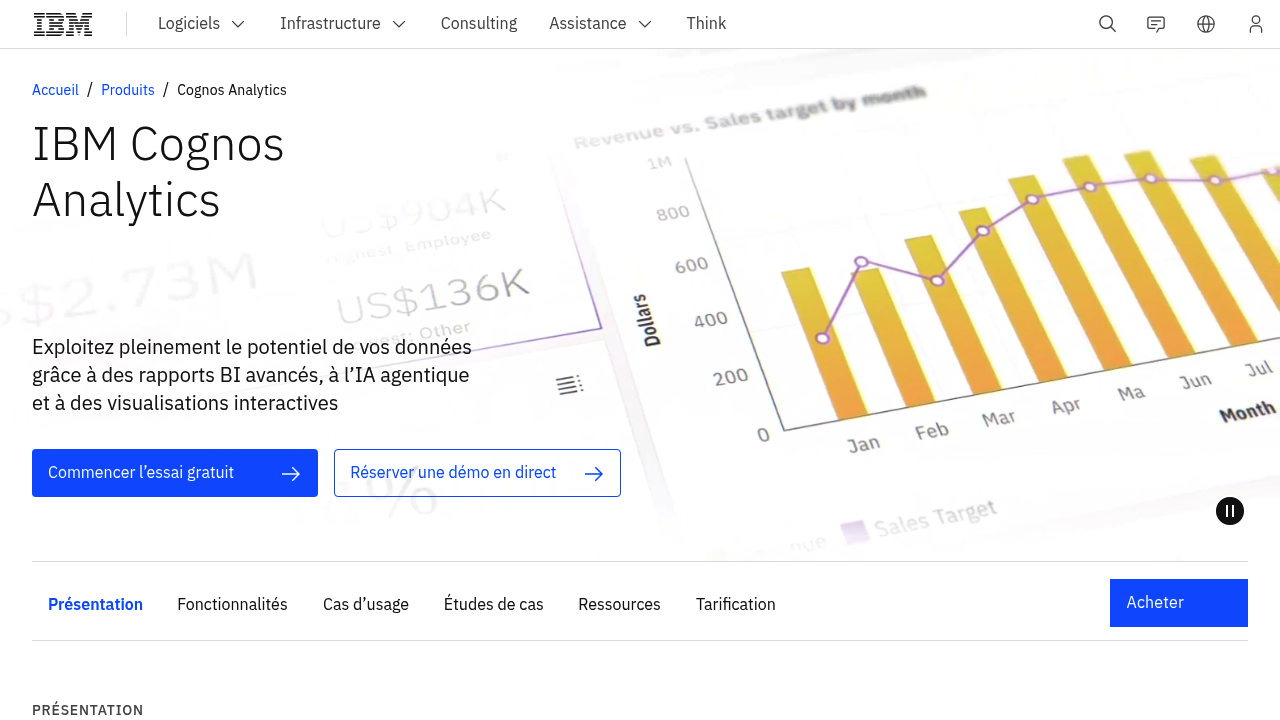The height and width of the screenshot is (720, 1280).
Task: Select the Présentation tab
Action: pos(95,604)
